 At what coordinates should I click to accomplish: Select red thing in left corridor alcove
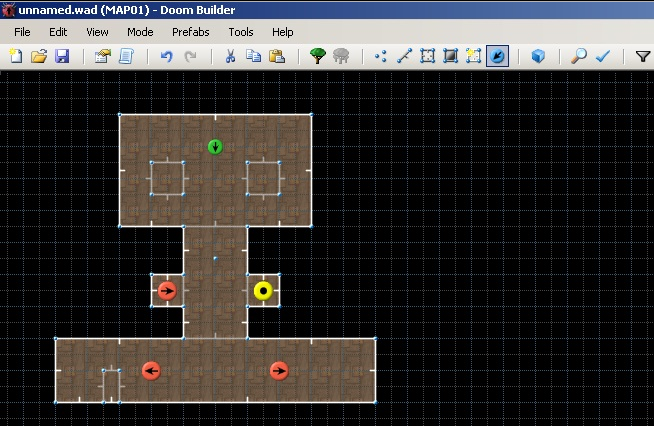point(167,291)
